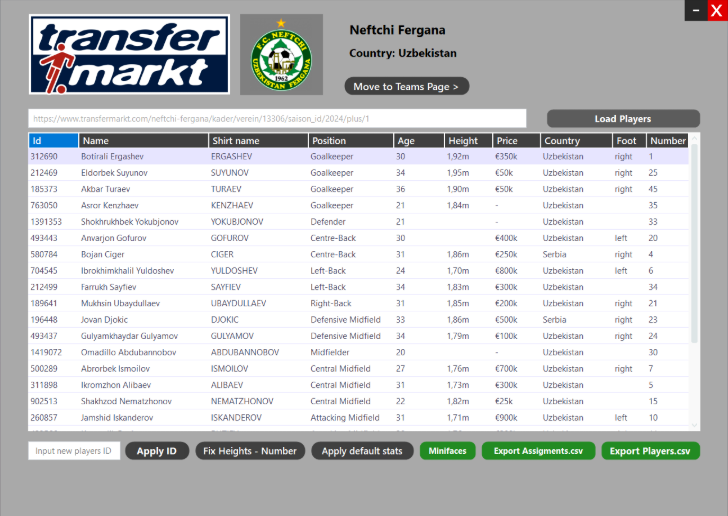Select player name Jovan Djokic
The height and width of the screenshot is (516, 728).
tap(104, 320)
